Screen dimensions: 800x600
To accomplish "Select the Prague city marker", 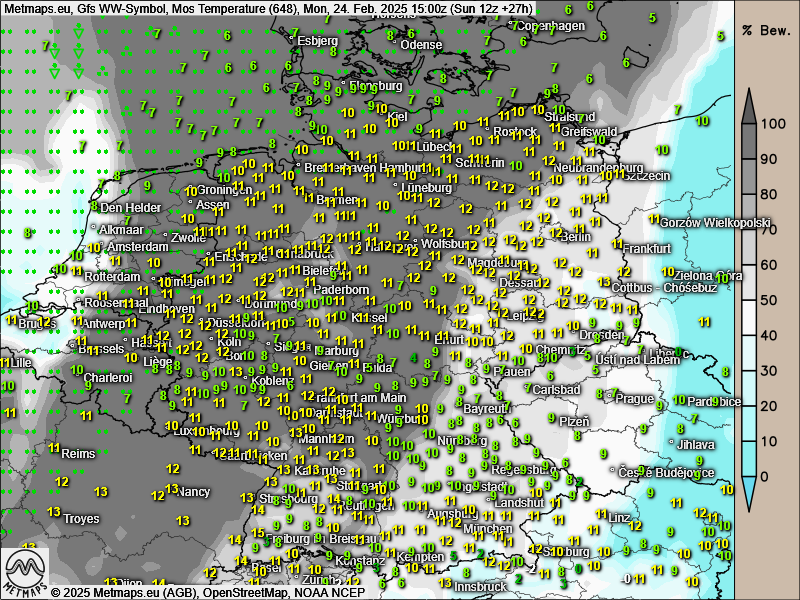I will pyautogui.click(x=612, y=398).
